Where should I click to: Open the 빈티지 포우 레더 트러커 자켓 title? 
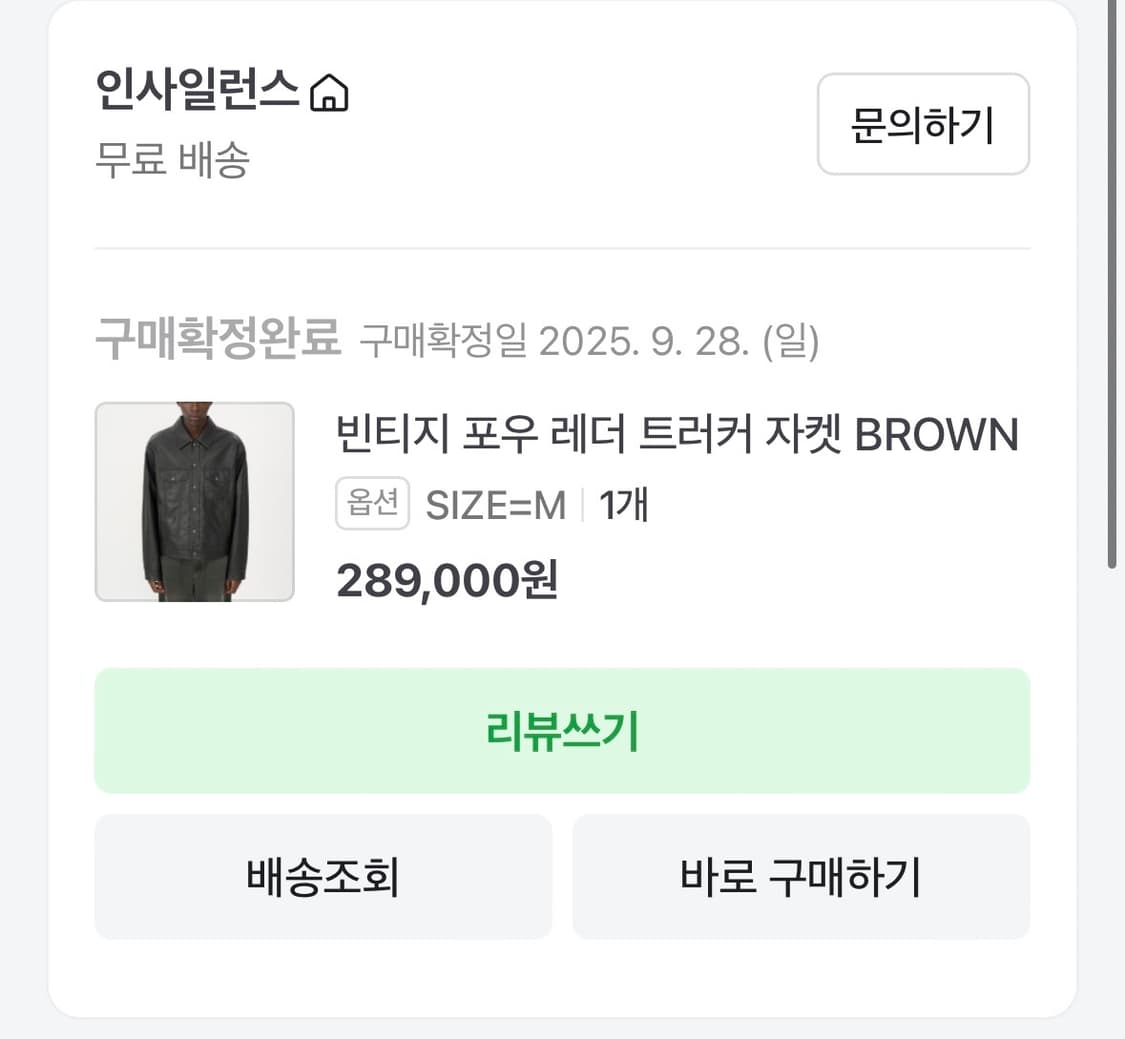590,435
